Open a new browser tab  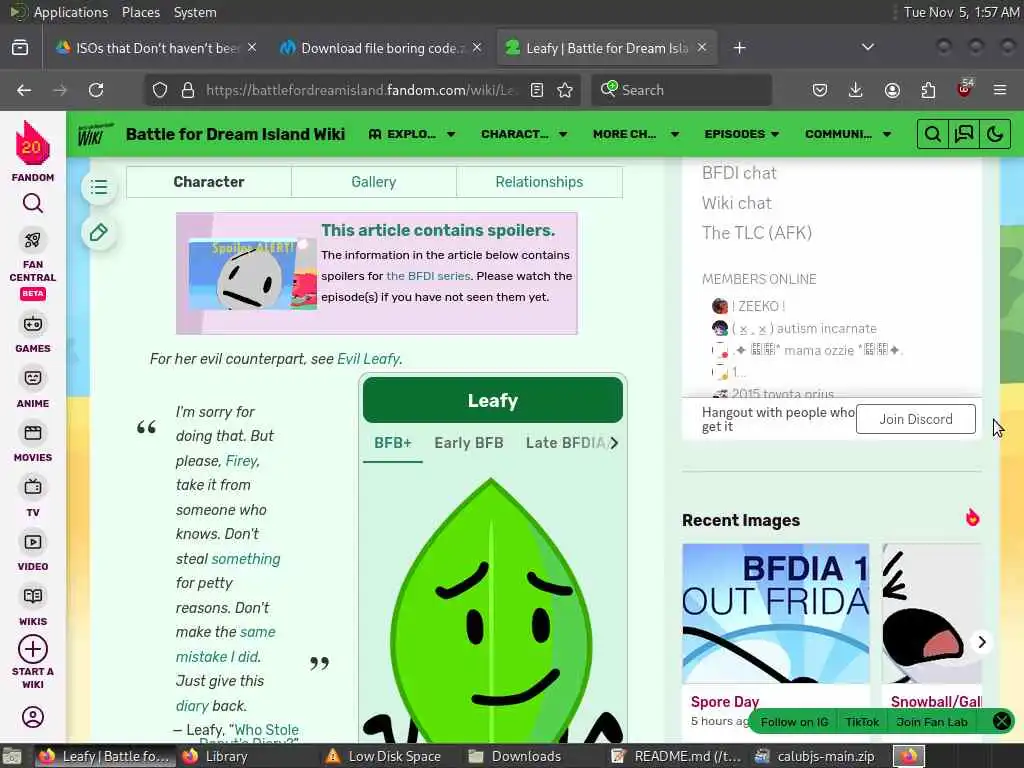pos(739,48)
